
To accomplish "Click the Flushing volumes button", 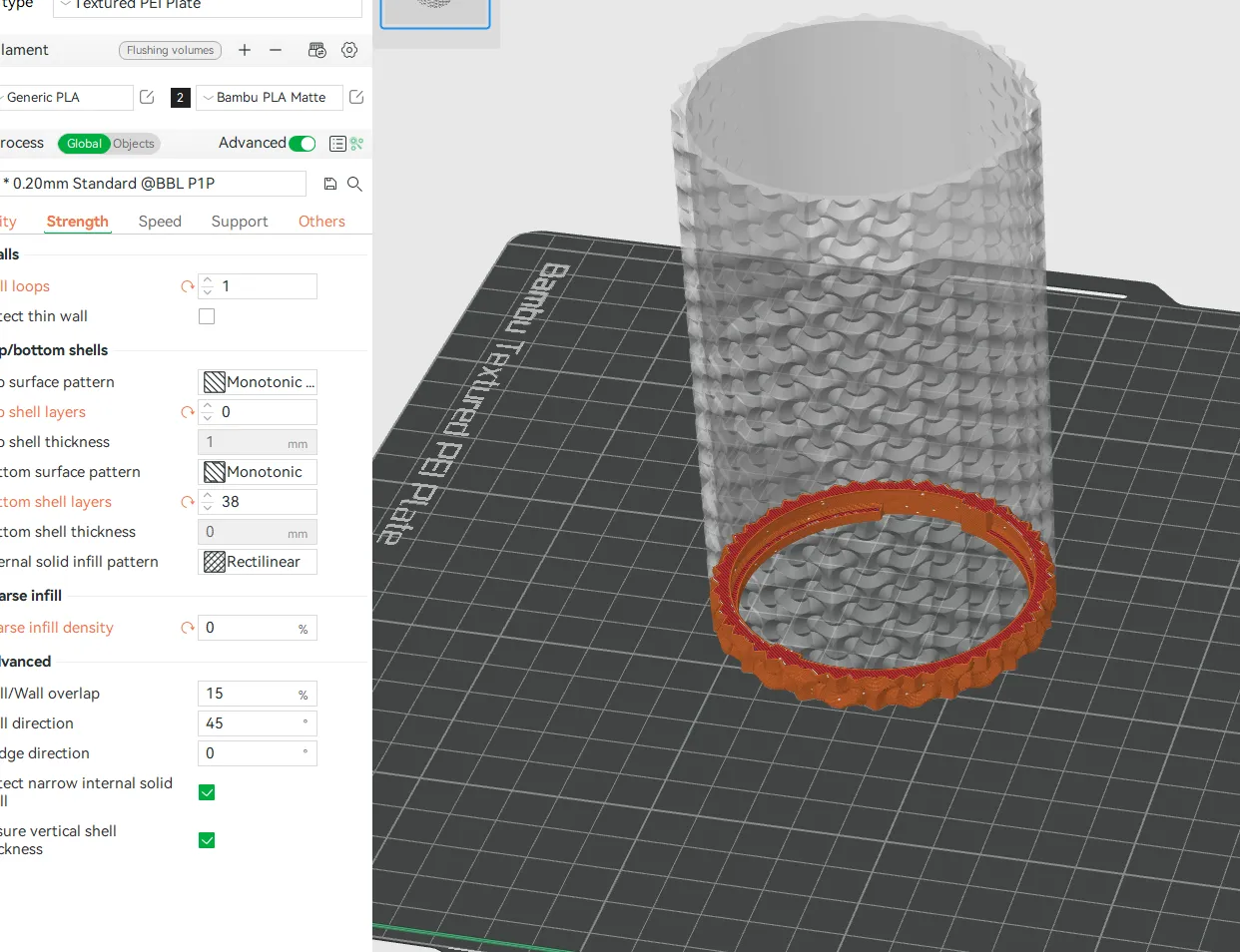I will click(171, 50).
